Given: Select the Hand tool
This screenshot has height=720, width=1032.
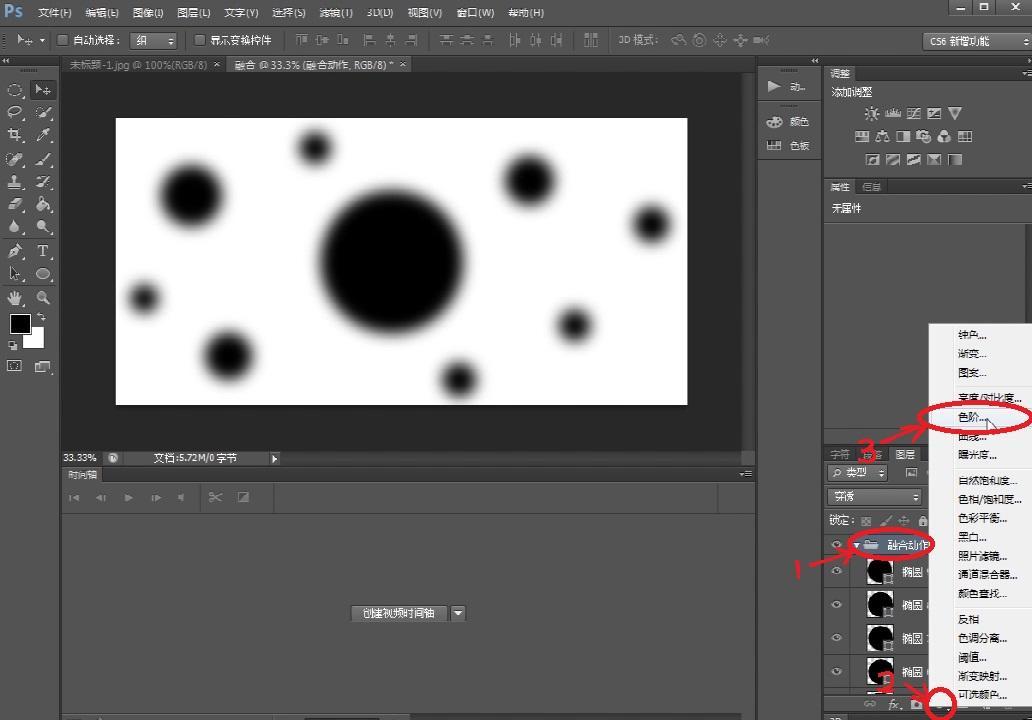Looking at the screenshot, I should [15, 298].
